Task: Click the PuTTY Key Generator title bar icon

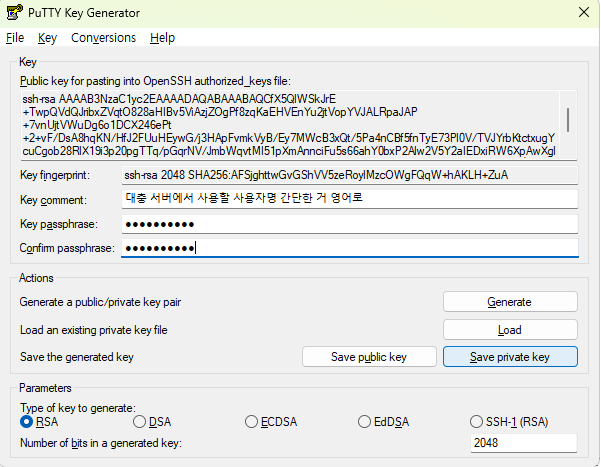Action: (x=15, y=12)
